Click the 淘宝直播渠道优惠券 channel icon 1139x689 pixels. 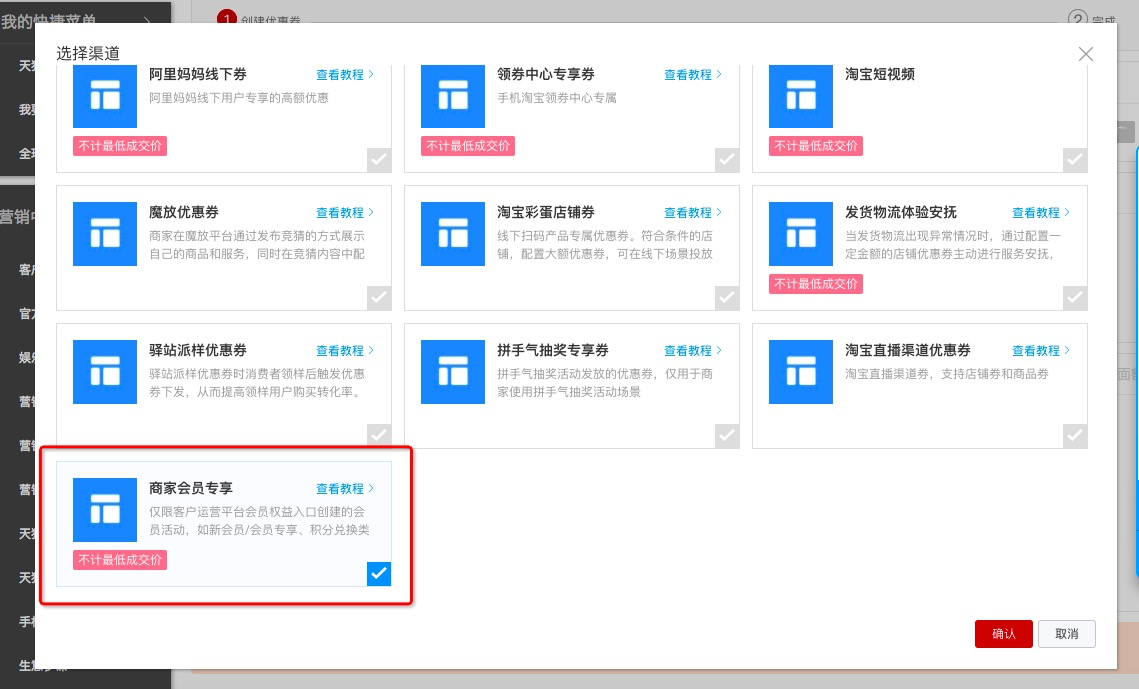[x=800, y=372]
